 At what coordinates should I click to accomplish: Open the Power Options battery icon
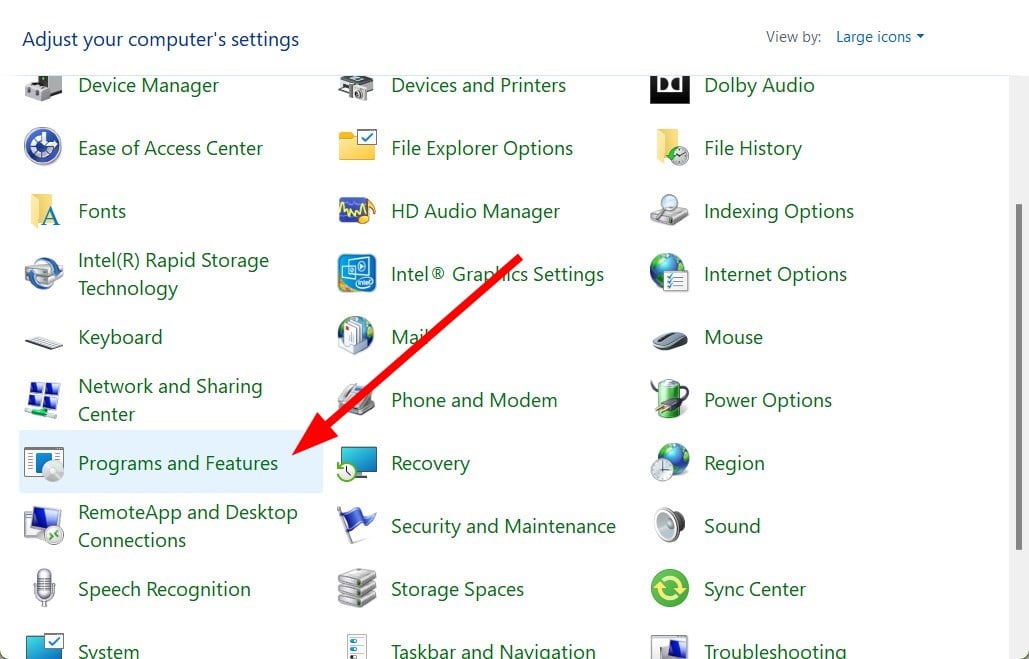coord(669,400)
